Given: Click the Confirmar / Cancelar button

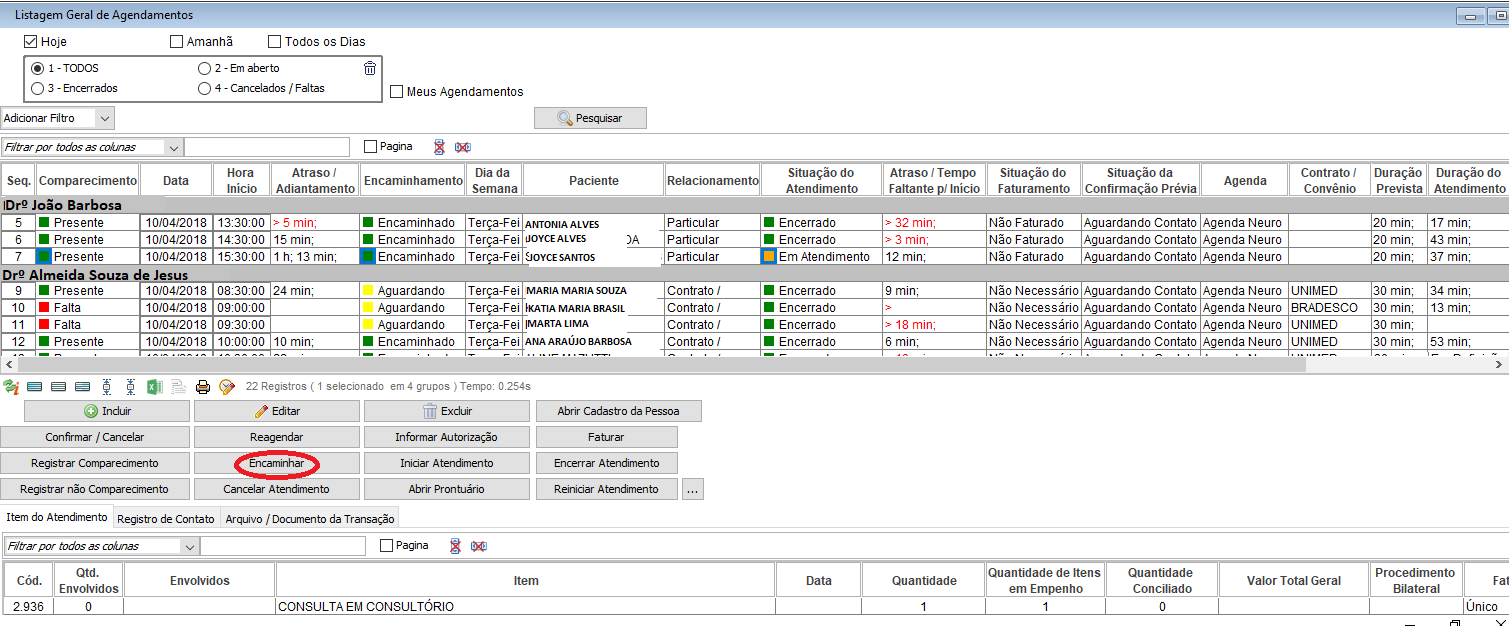Looking at the screenshot, I should click(x=95, y=437).
